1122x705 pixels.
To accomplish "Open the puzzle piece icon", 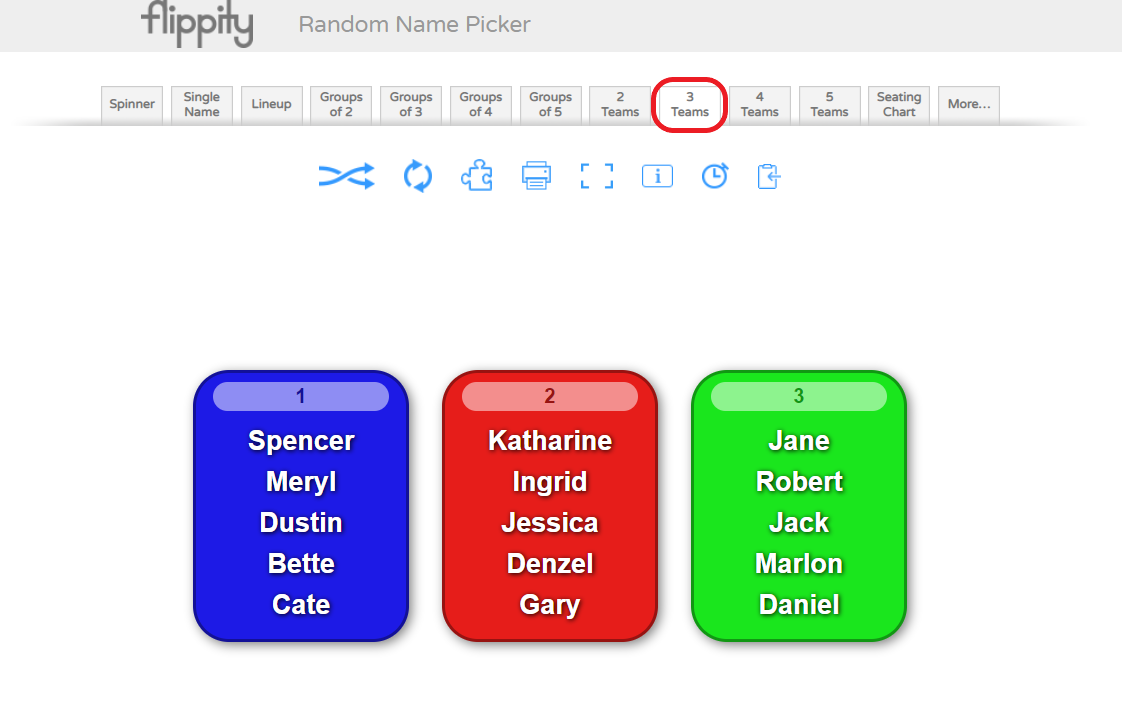I will pos(477,176).
